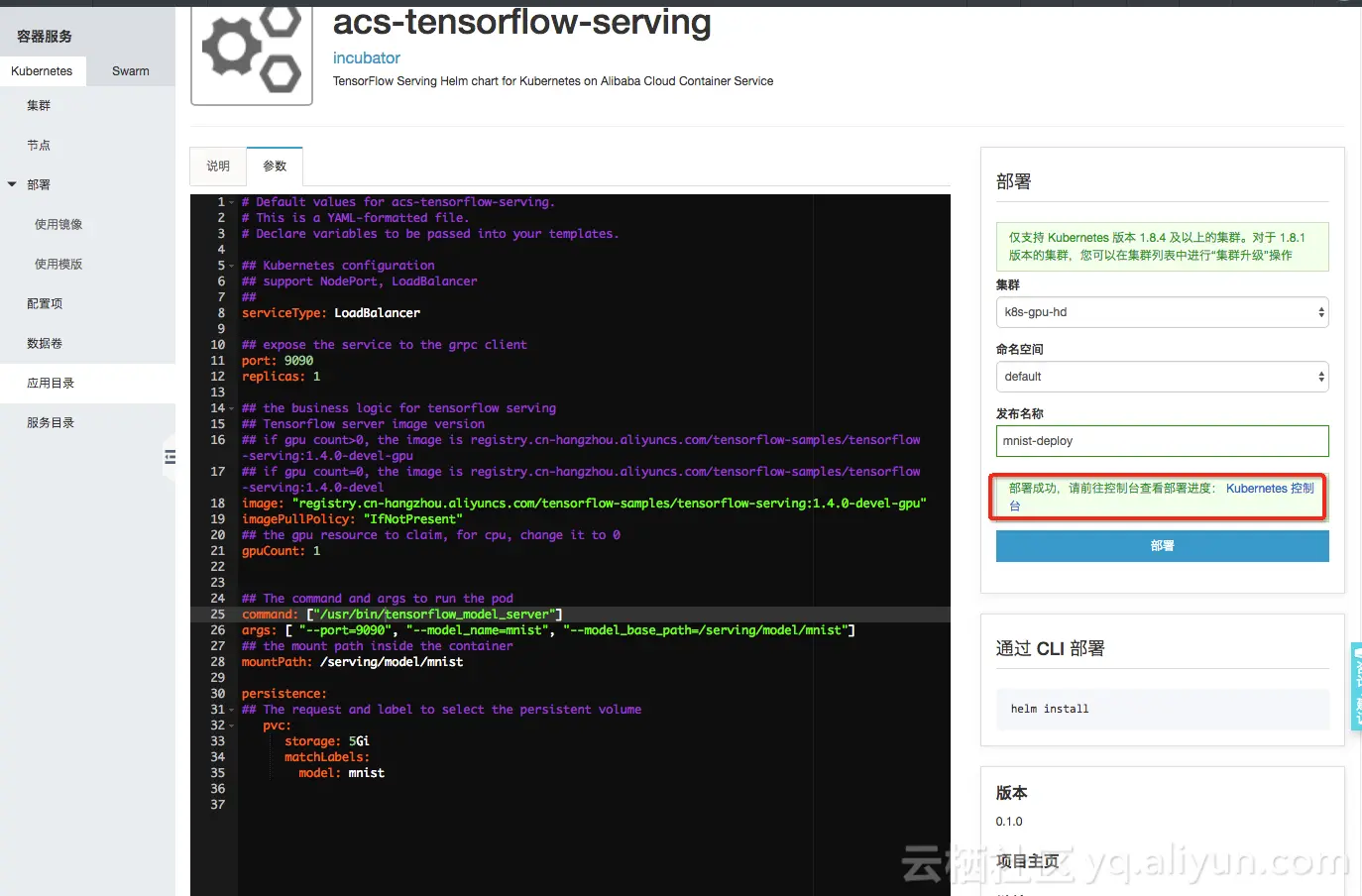Open 节点 in the sidebar
This screenshot has width=1362, height=896.
click(x=39, y=145)
